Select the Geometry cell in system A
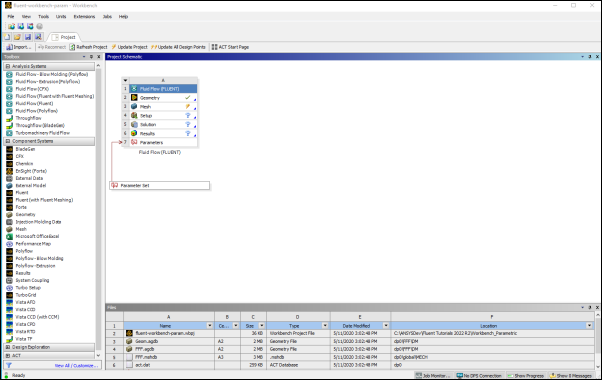Viewport: 602px width, 380px height. point(164,98)
